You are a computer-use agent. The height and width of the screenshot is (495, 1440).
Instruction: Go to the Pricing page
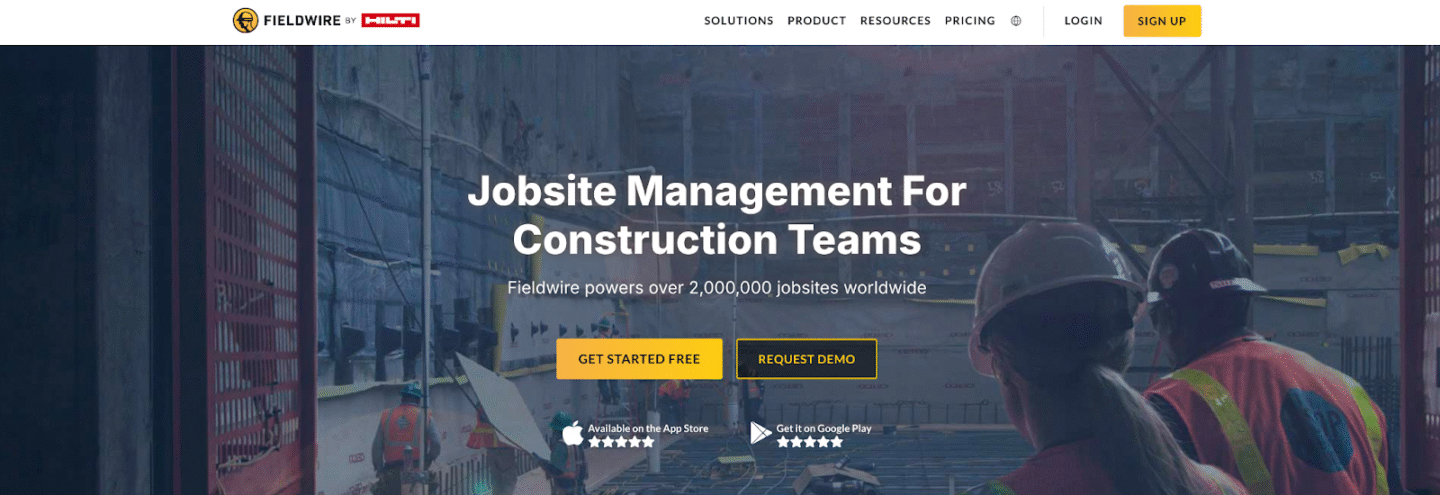(x=970, y=21)
